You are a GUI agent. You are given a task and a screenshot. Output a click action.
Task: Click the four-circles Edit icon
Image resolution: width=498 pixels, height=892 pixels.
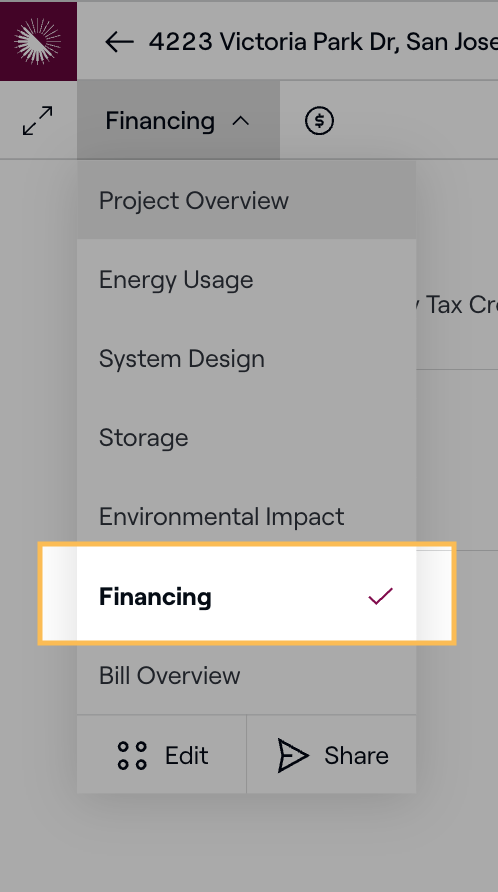(132, 755)
